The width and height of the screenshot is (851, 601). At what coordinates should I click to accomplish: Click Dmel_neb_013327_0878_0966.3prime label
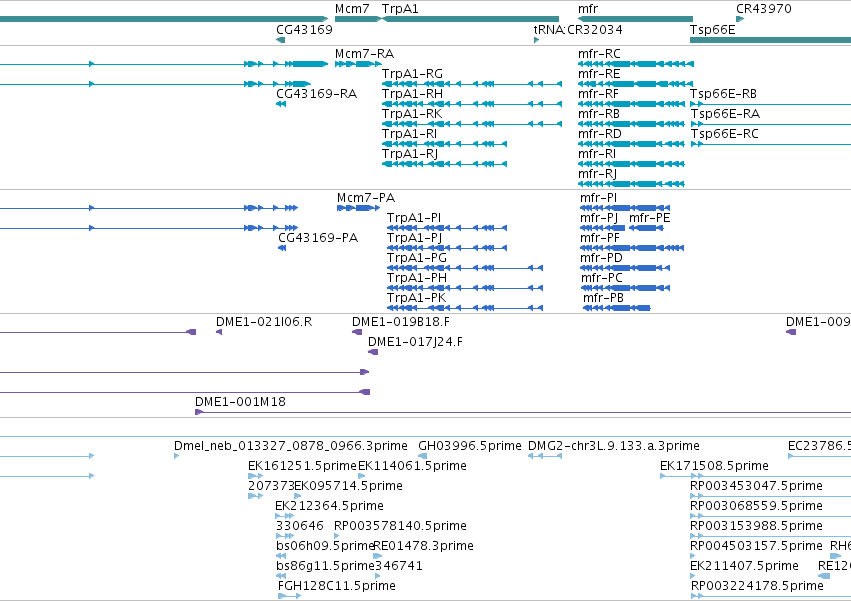coord(290,446)
